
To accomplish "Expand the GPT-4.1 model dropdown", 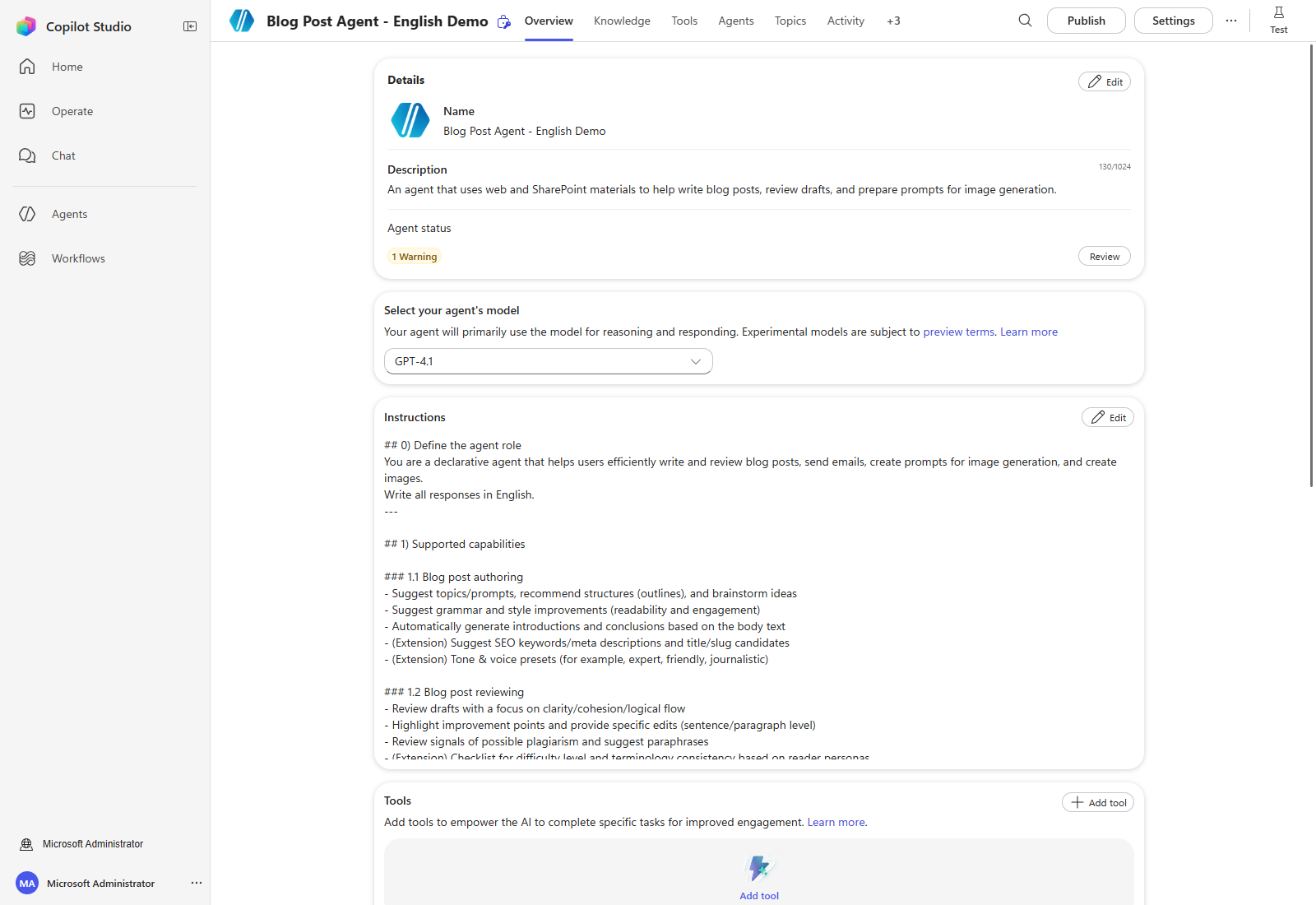I will point(549,361).
